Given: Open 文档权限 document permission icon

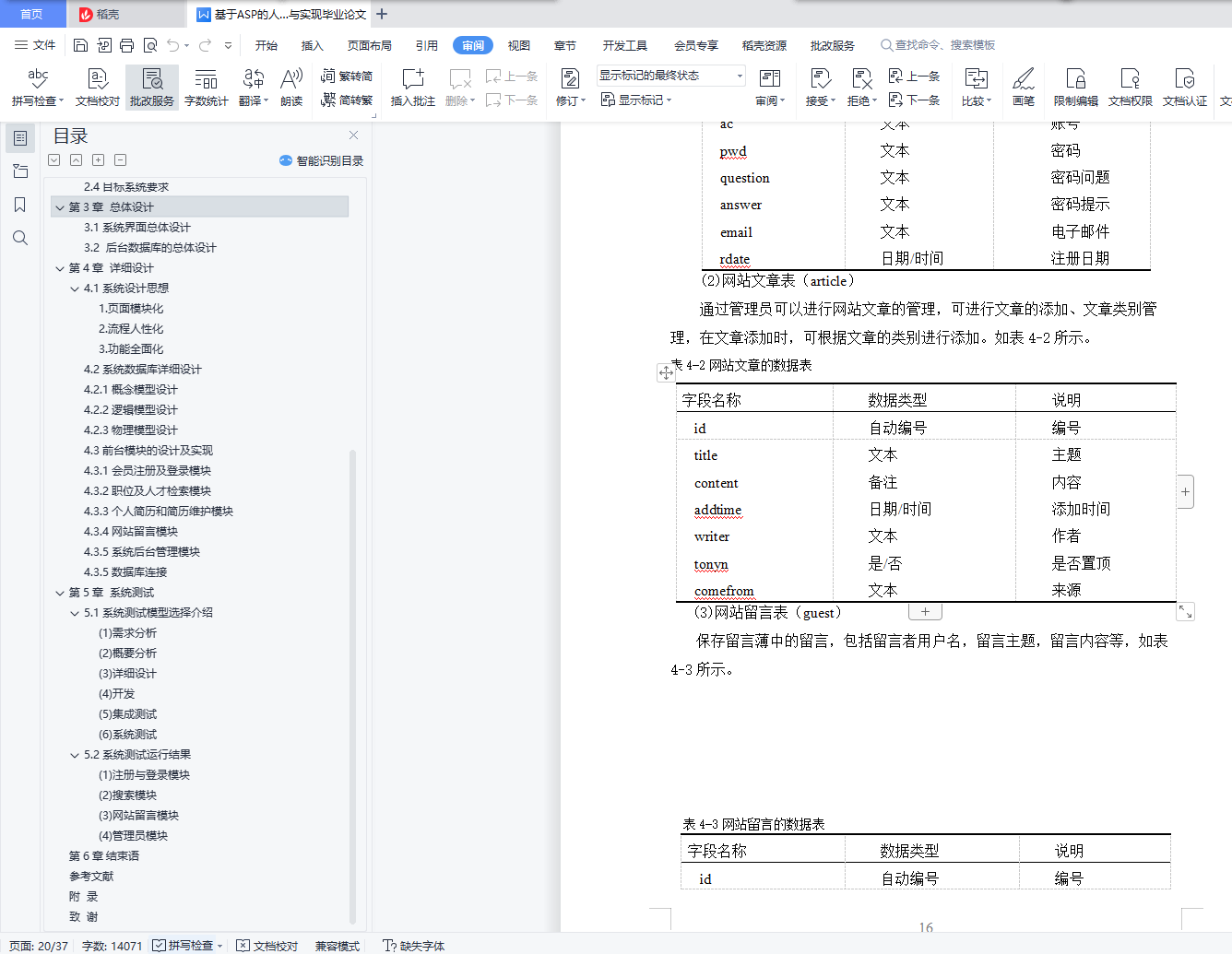Looking at the screenshot, I should pyautogui.click(x=1131, y=88).
